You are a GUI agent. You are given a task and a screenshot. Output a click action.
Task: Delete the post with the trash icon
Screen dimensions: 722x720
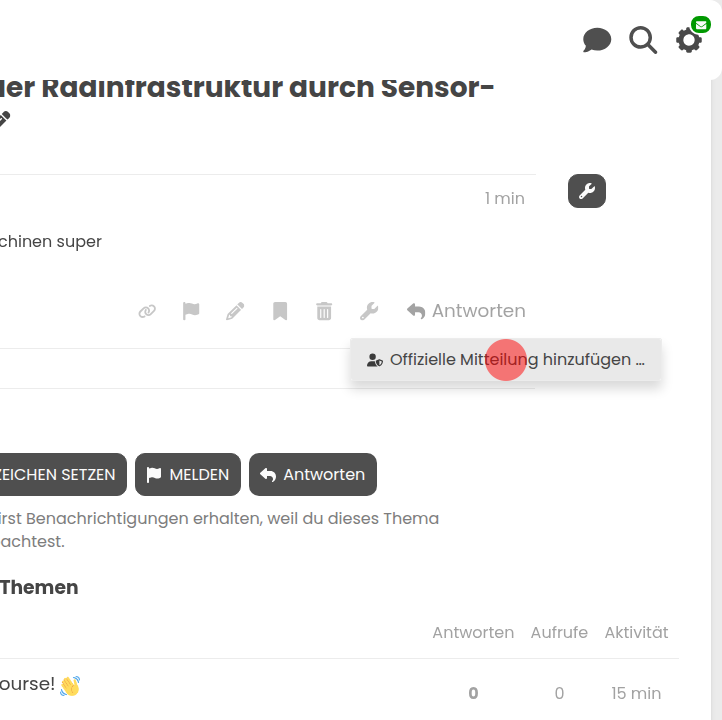pyautogui.click(x=324, y=311)
